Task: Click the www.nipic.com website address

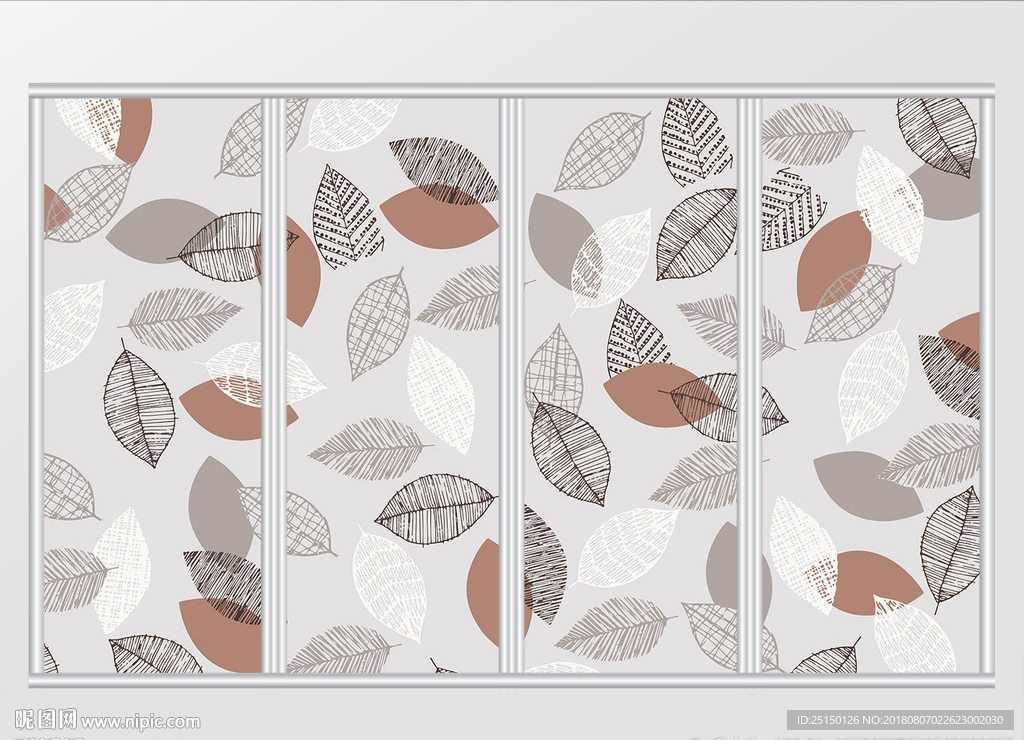Action: coord(140,721)
